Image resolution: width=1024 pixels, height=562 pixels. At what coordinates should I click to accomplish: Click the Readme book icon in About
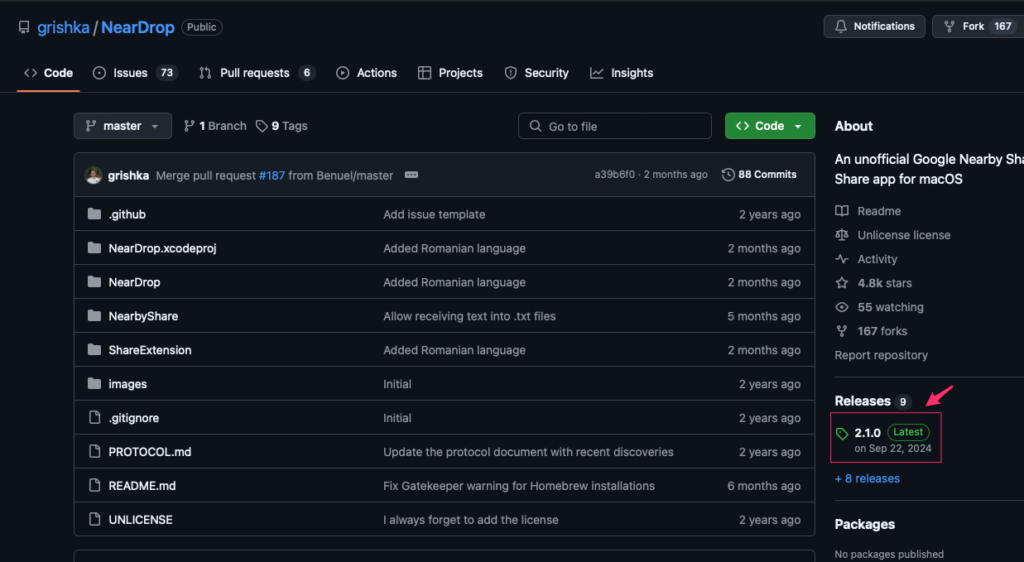[x=842, y=211]
